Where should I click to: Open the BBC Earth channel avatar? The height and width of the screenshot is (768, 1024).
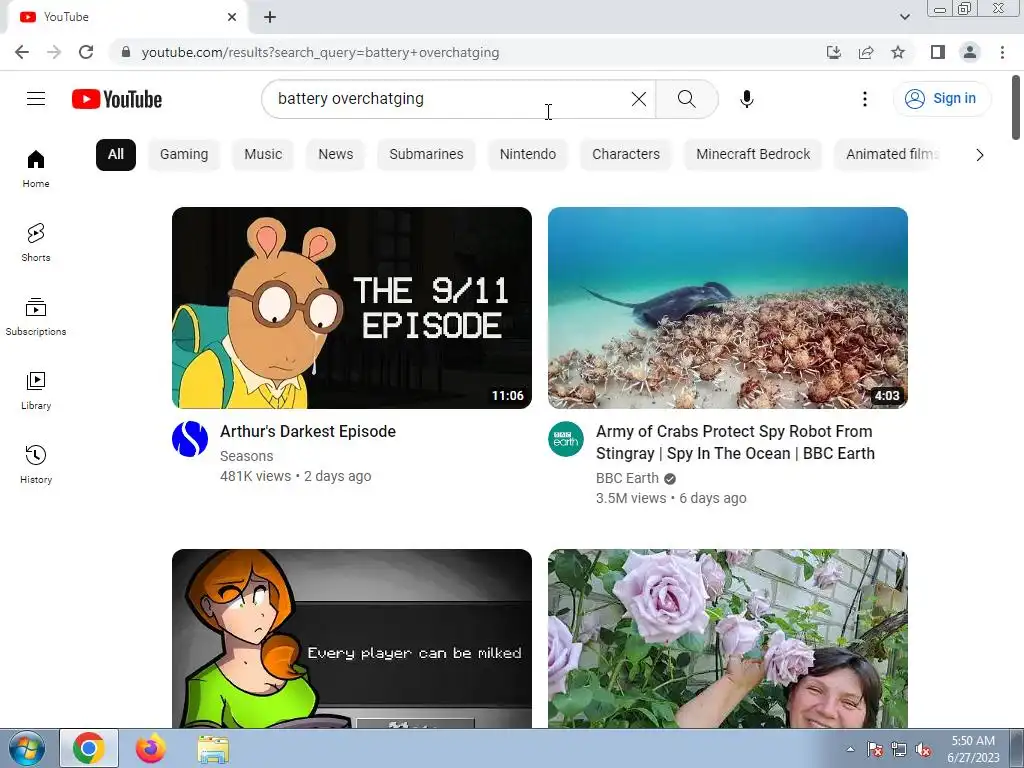(566, 439)
